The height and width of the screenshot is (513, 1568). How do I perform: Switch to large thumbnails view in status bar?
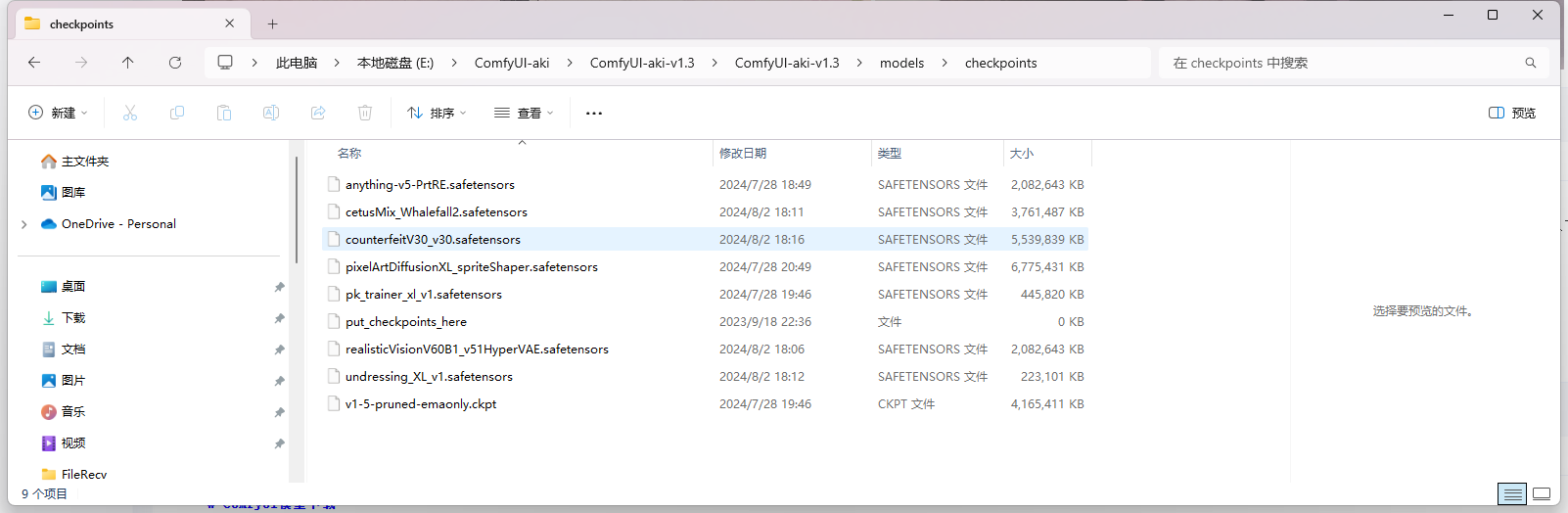pyautogui.click(x=1542, y=494)
